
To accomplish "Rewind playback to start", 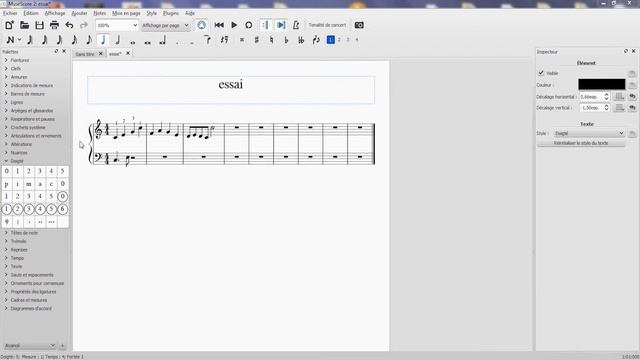I will coord(219,25).
